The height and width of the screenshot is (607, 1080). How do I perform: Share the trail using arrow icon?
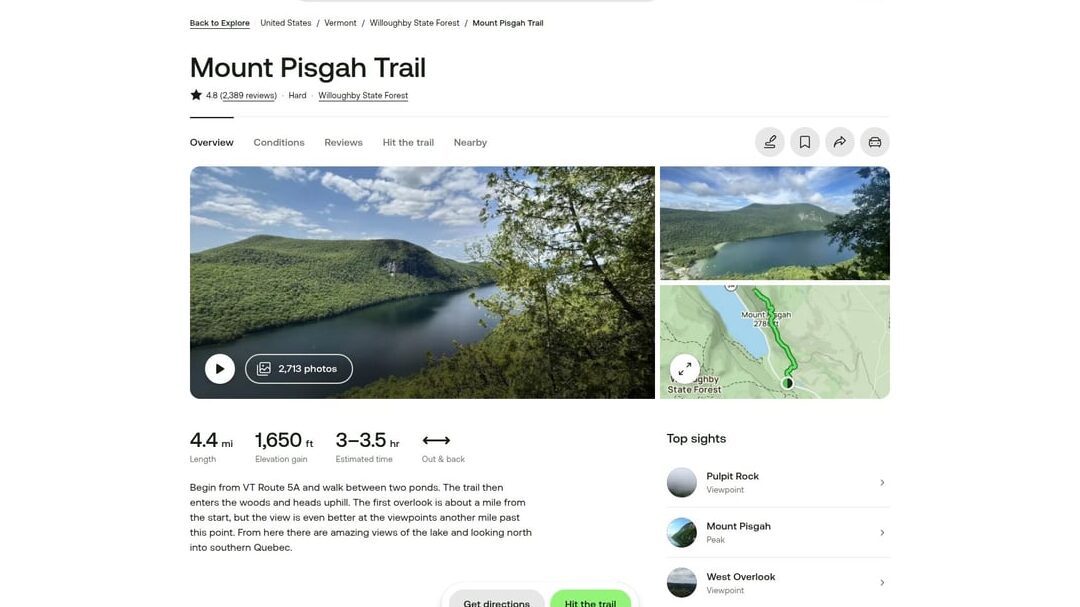point(840,142)
